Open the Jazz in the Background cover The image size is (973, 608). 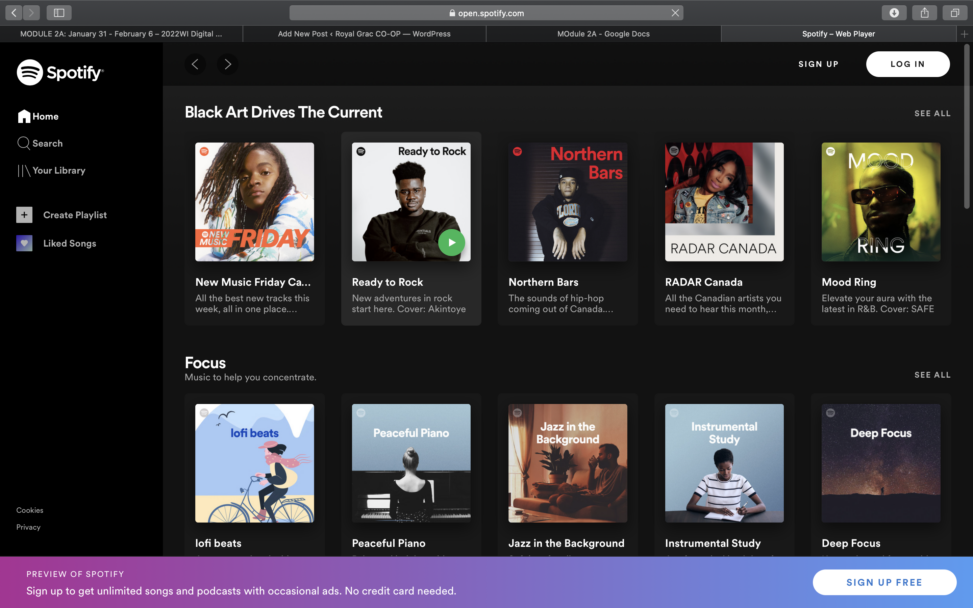568,463
